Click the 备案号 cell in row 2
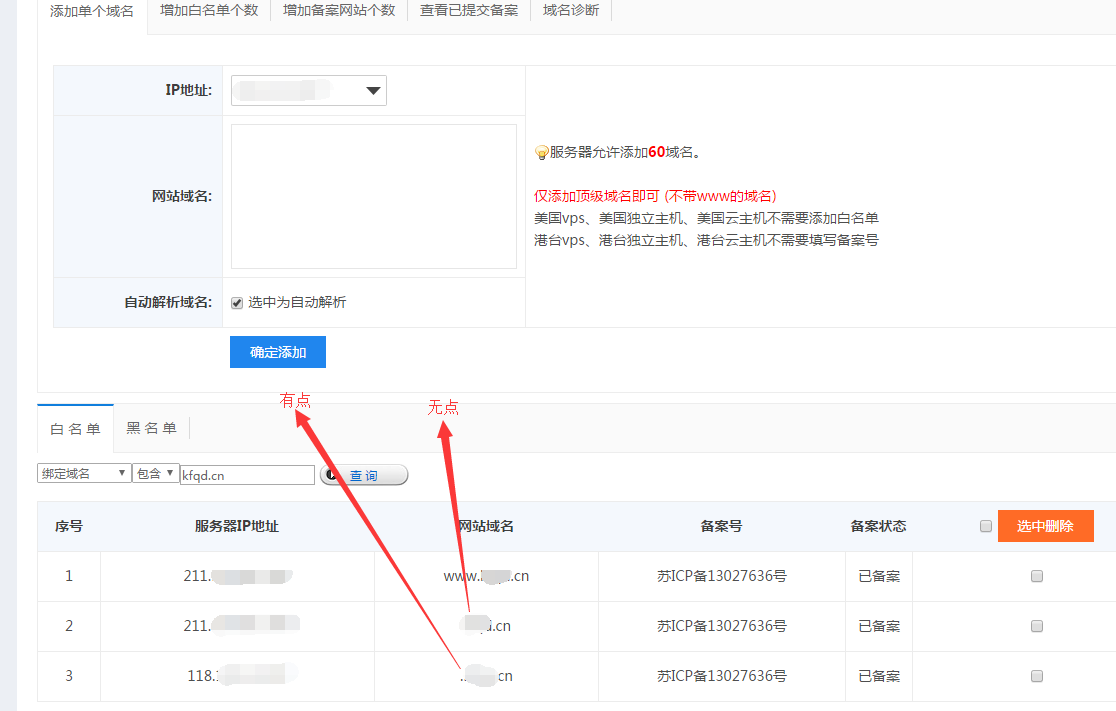Viewport: 1116px width, 711px height. pos(721,626)
